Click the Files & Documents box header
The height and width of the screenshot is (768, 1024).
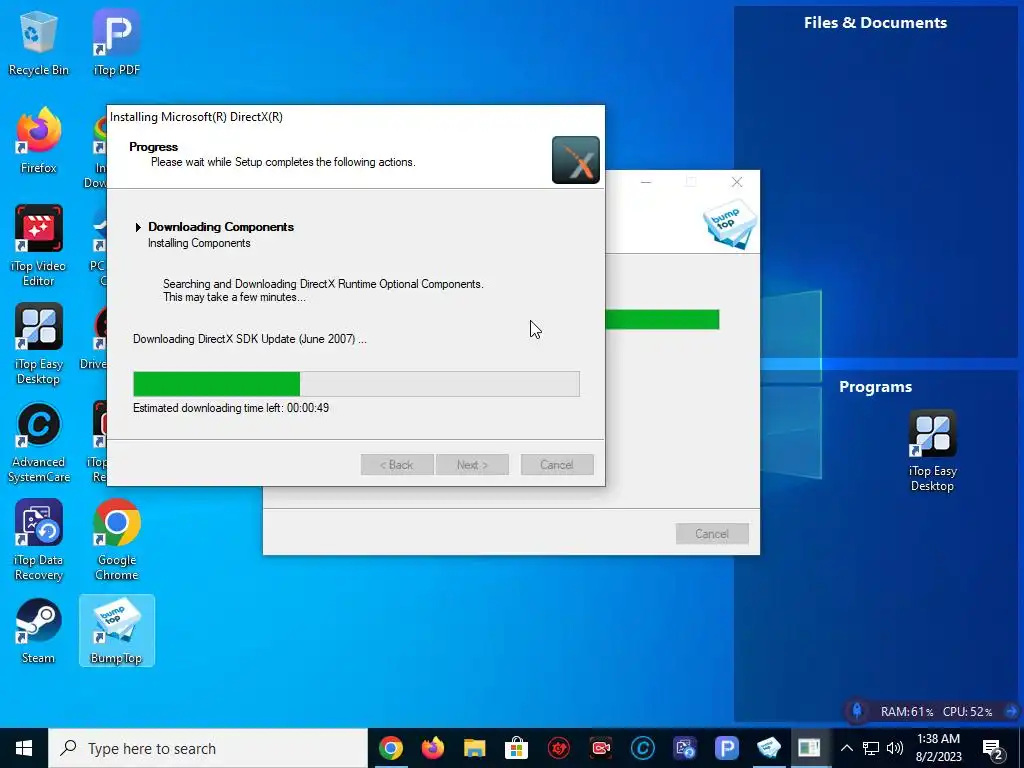pyautogui.click(x=875, y=23)
